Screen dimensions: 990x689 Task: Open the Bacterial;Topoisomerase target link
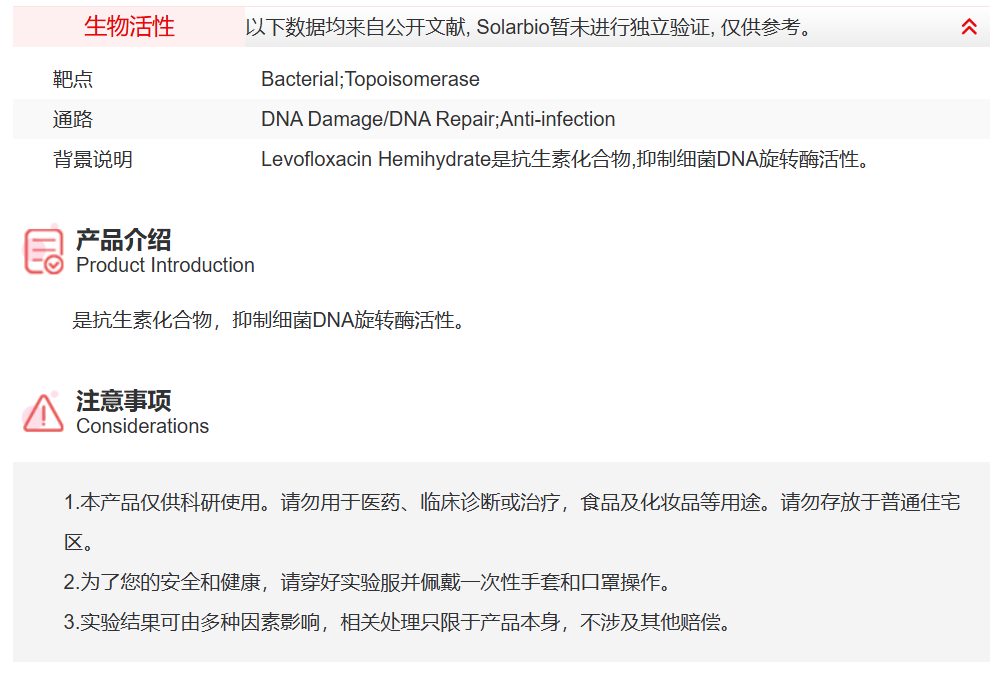pyautogui.click(x=370, y=79)
